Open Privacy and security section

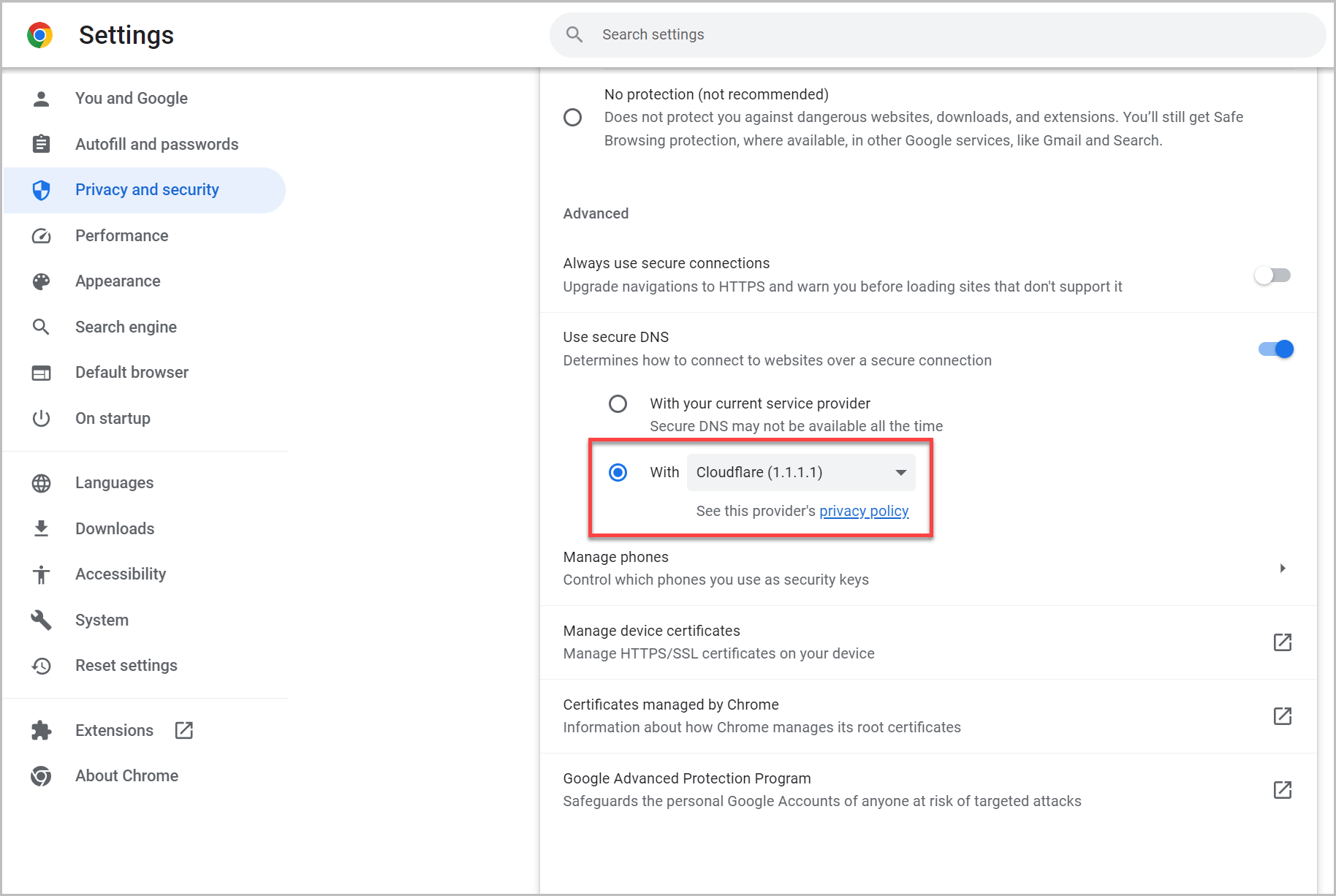click(145, 190)
